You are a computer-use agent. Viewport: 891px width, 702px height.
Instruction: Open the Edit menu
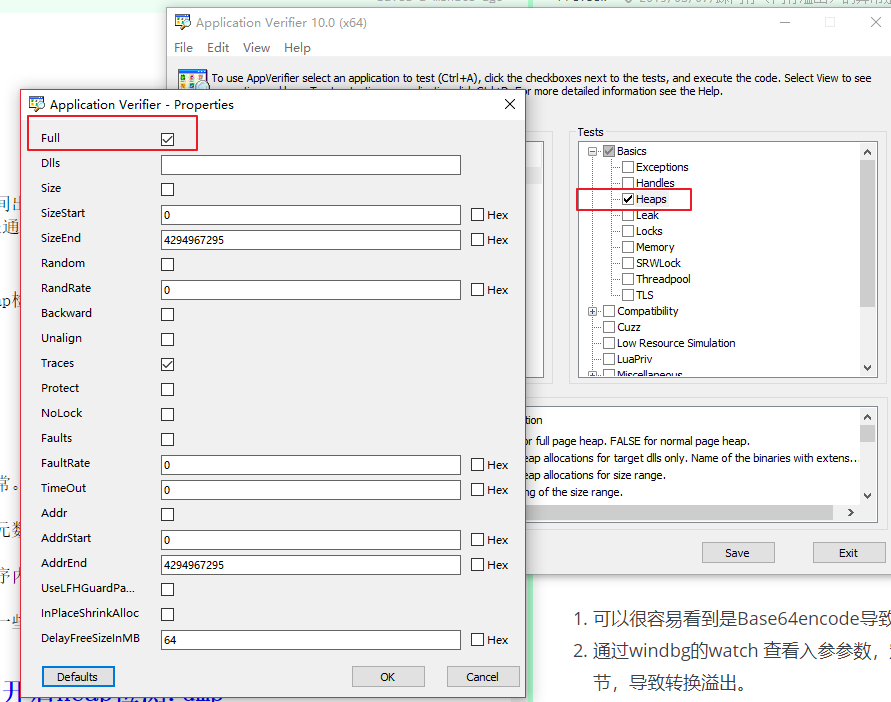click(x=218, y=48)
